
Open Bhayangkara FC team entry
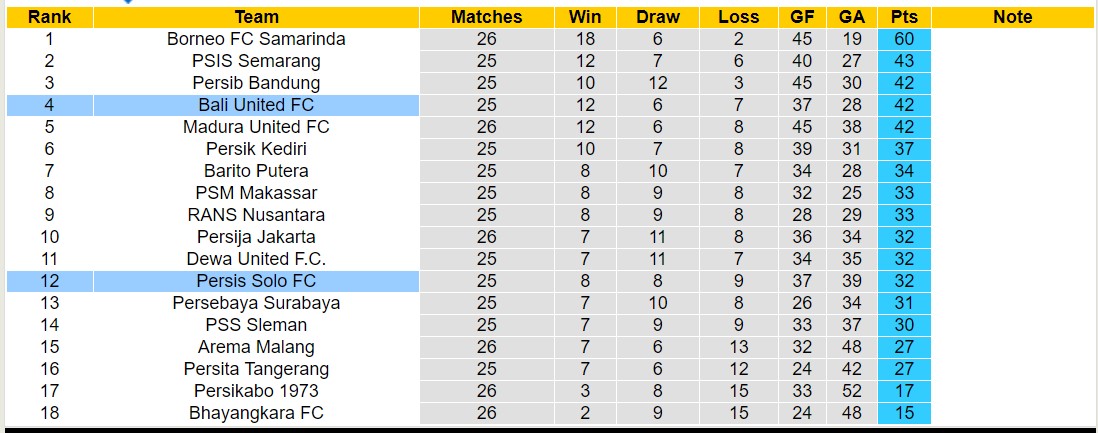tap(257, 413)
